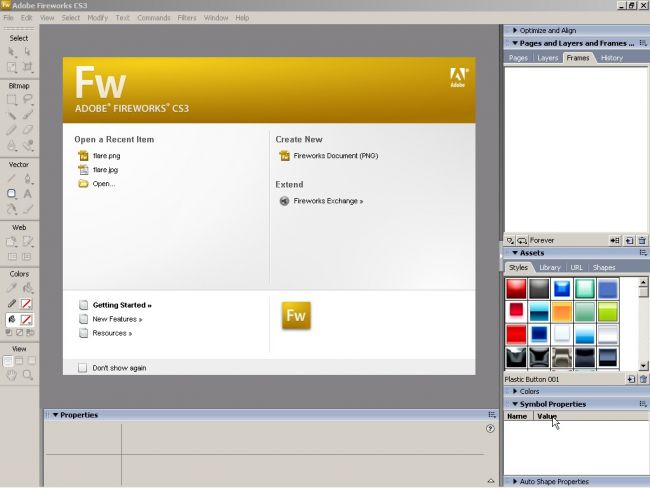The image size is (650, 488).
Task: Activate the Zoom magnifier tool
Action: pos(28,375)
